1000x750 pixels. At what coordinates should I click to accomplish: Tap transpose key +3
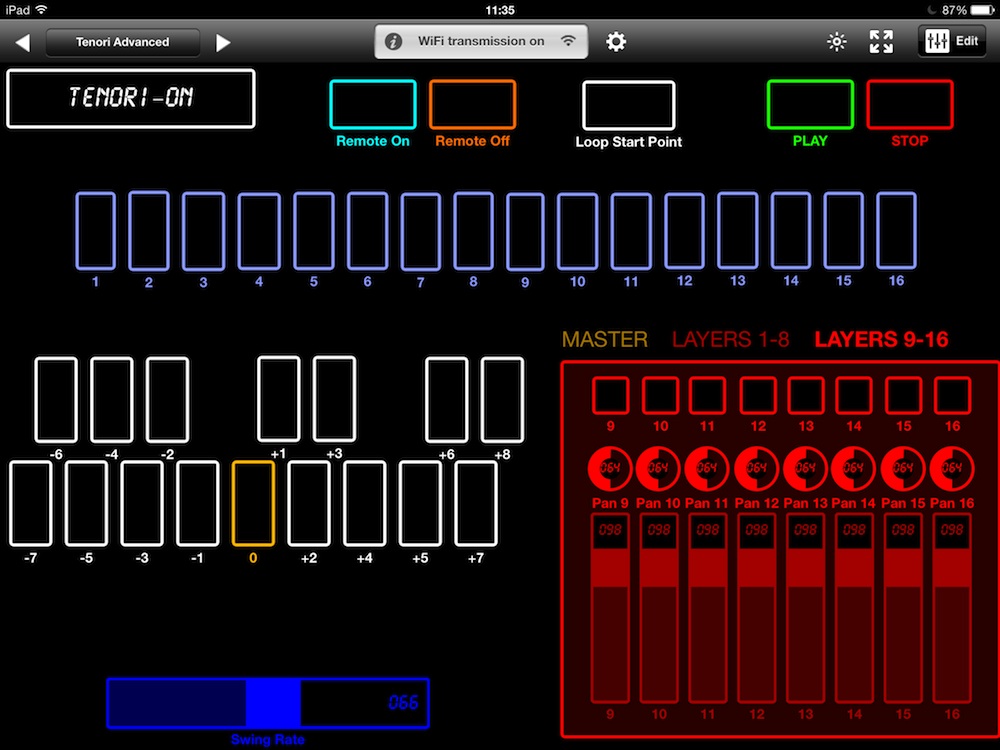[334, 399]
